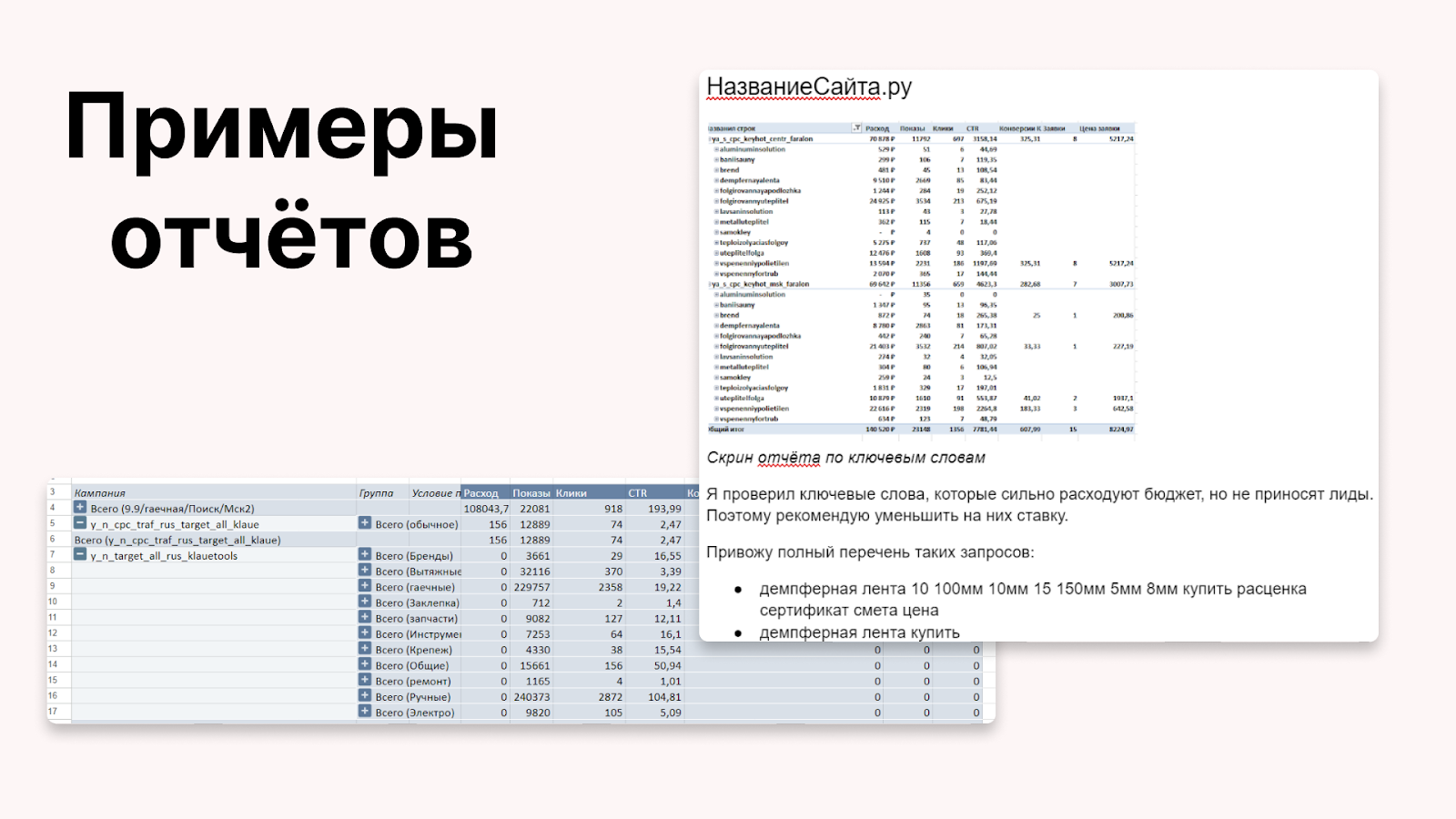
Task: Expand the Всего (обычное) group plus icon
Action: click(365, 523)
